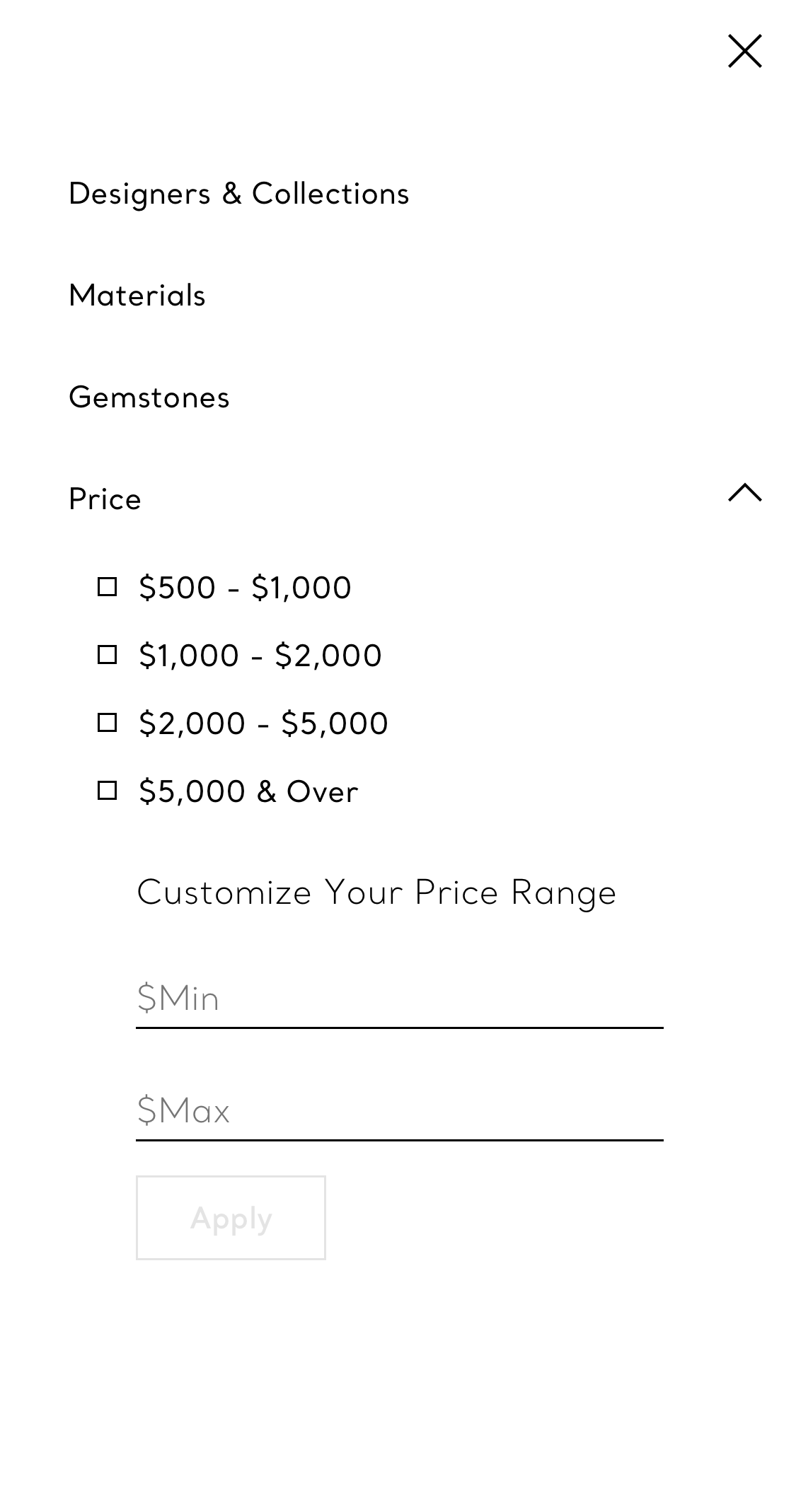
Task: Focus the $Max price input field
Action: pos(399,1110)
